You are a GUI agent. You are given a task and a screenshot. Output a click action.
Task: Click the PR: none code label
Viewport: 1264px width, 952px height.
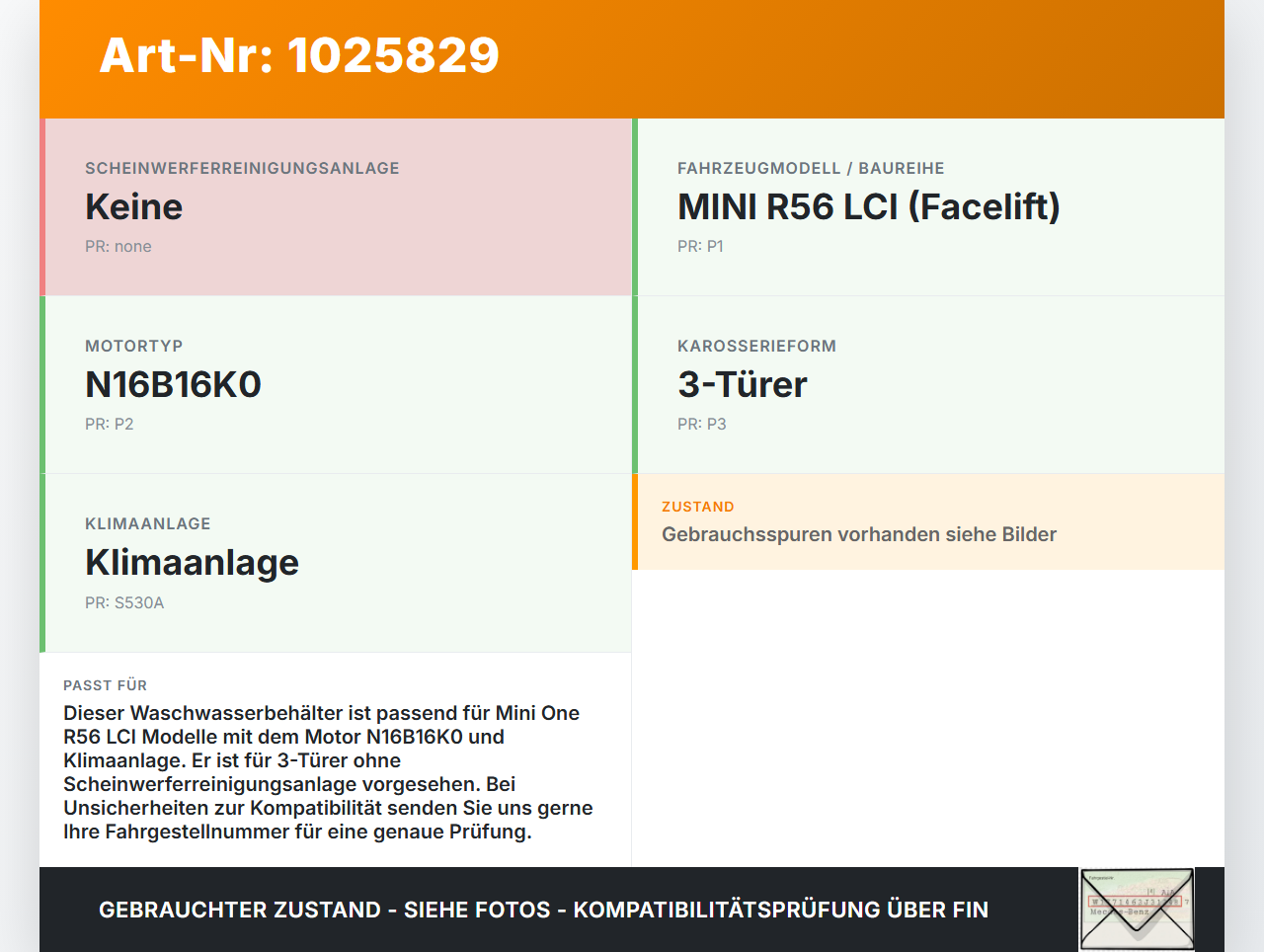pos(119,246)
